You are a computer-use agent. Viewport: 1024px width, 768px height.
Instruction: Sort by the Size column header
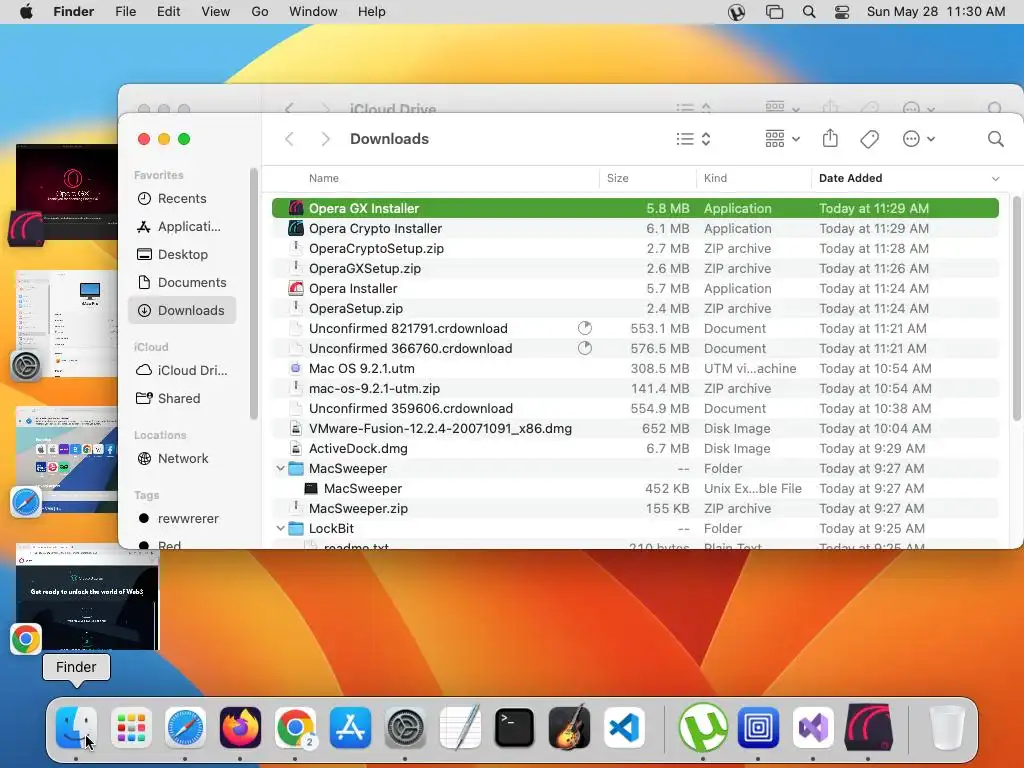[x=618, y=178]
